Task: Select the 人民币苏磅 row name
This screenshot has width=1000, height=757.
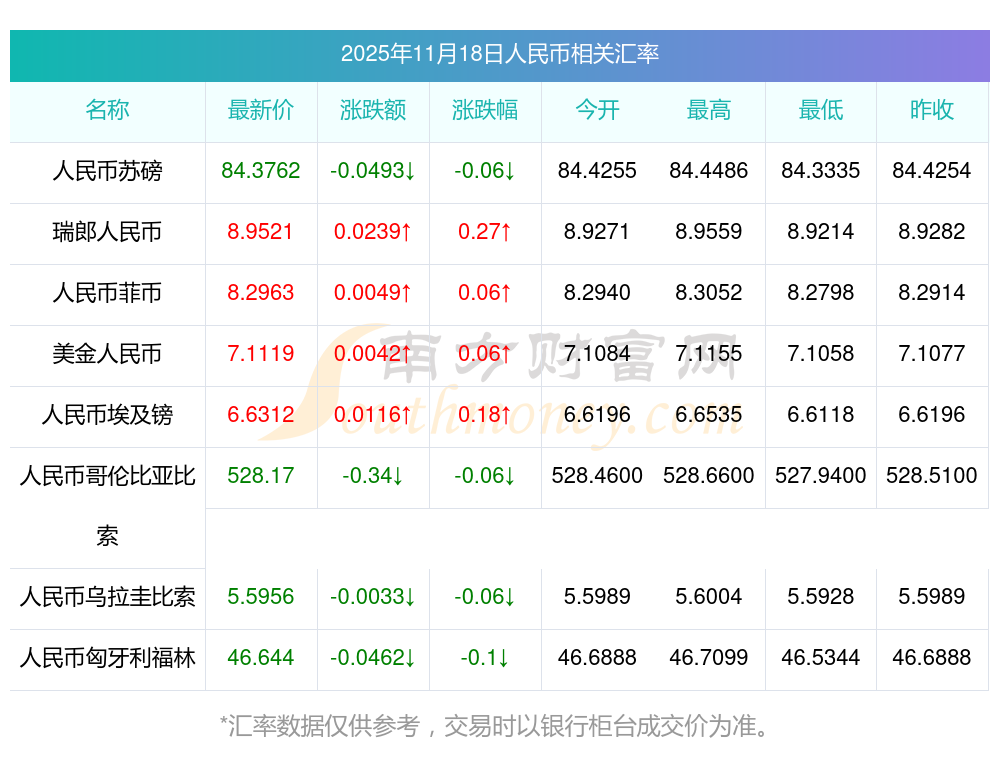Action: [x=107, y=172]
